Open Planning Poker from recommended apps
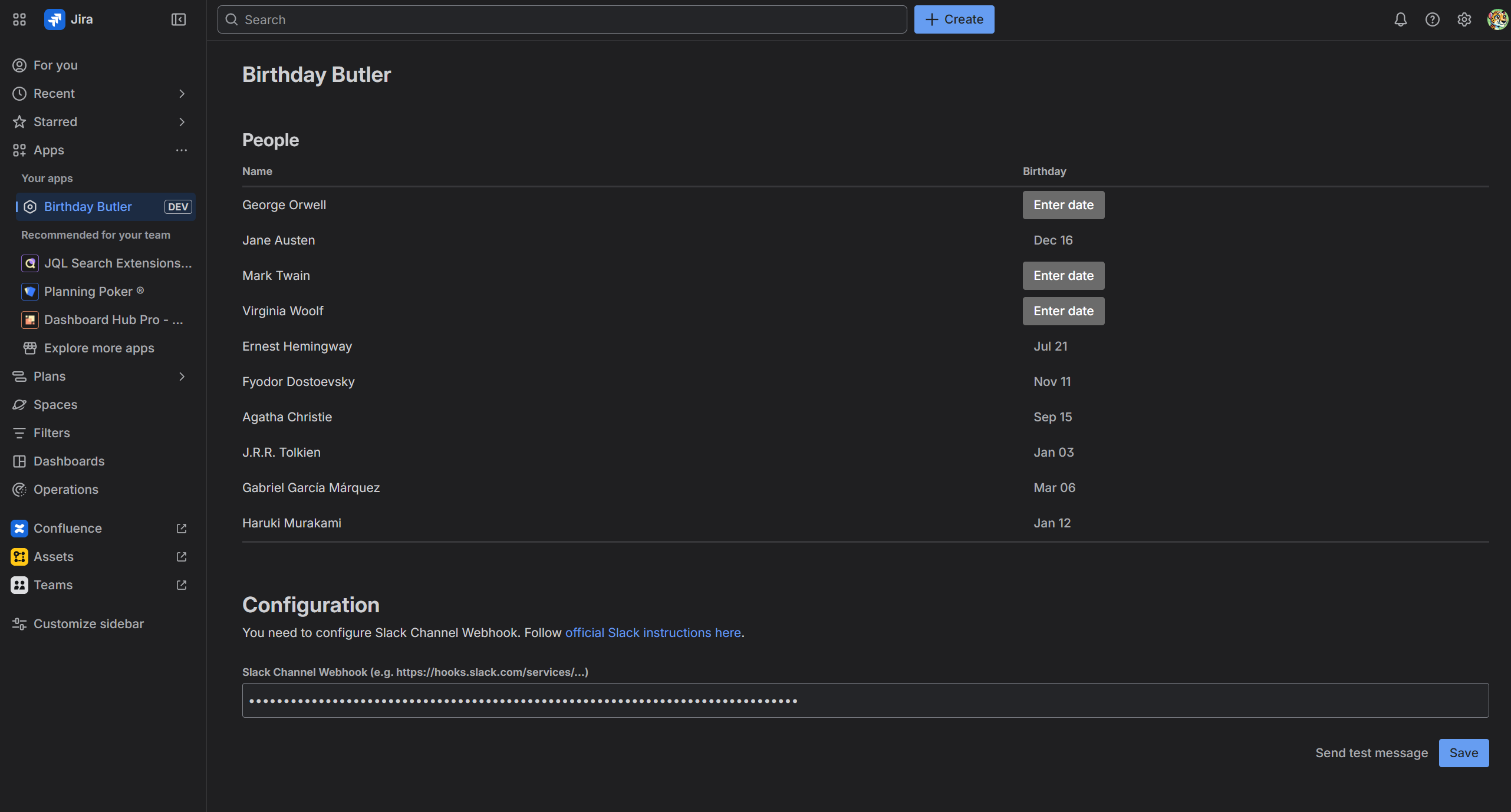This screenshot has width=1511, height=812. [29, 291]
